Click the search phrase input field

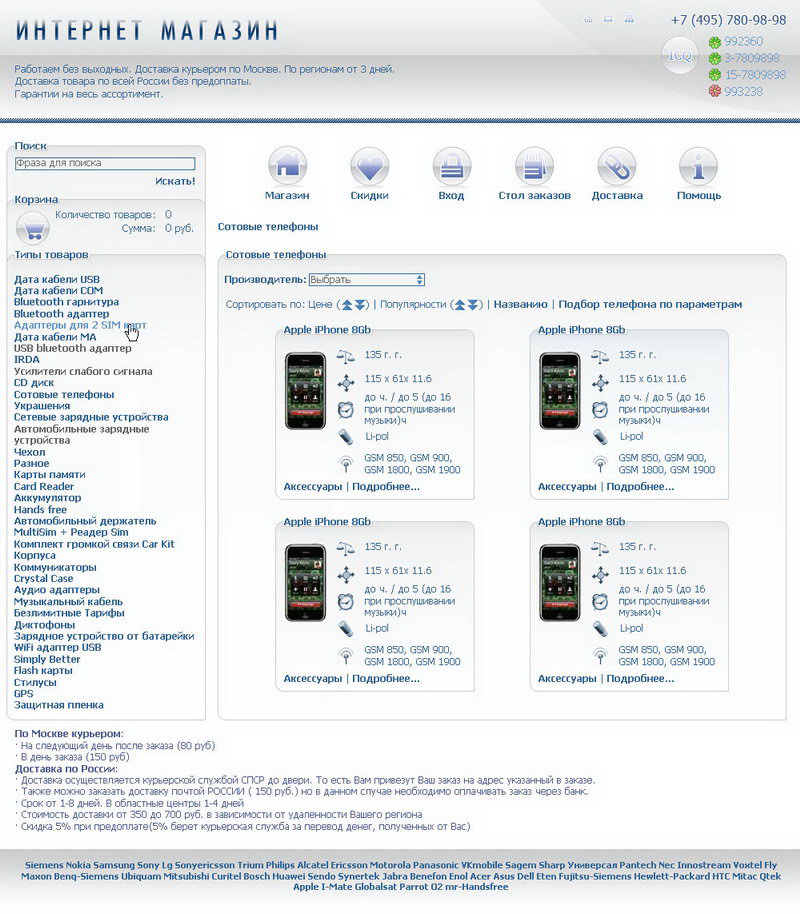point(105,163)
